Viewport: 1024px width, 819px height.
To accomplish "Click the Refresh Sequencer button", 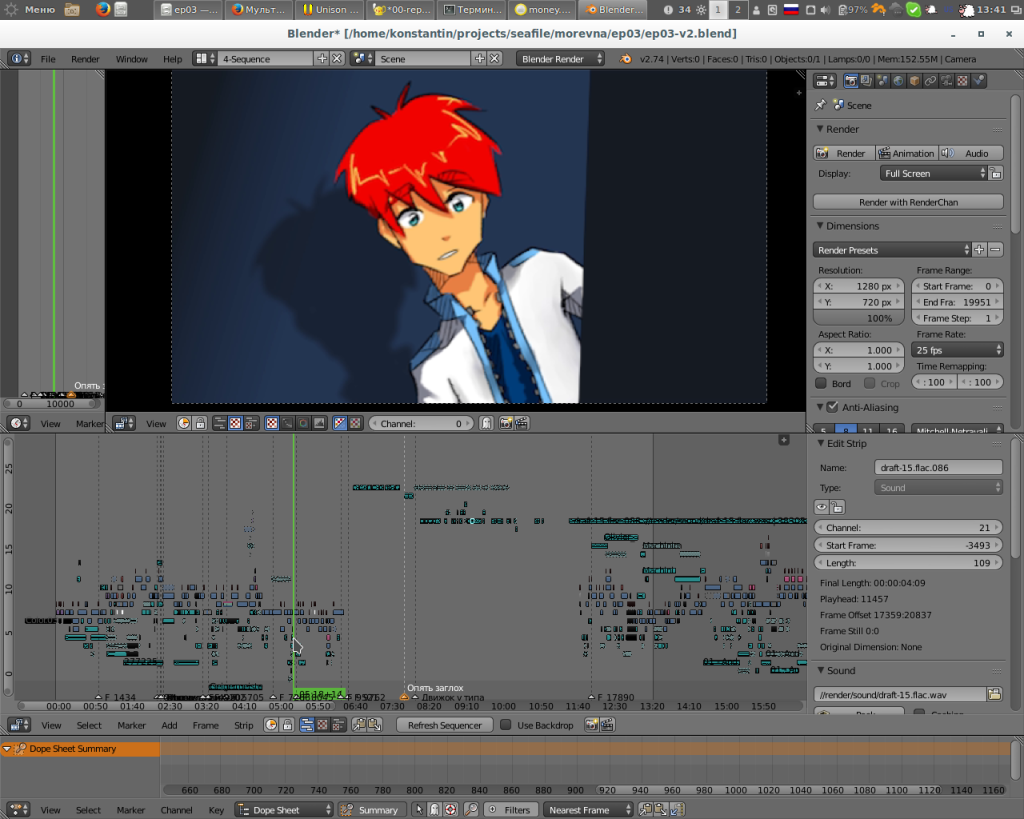I will (x=445, y=725).
